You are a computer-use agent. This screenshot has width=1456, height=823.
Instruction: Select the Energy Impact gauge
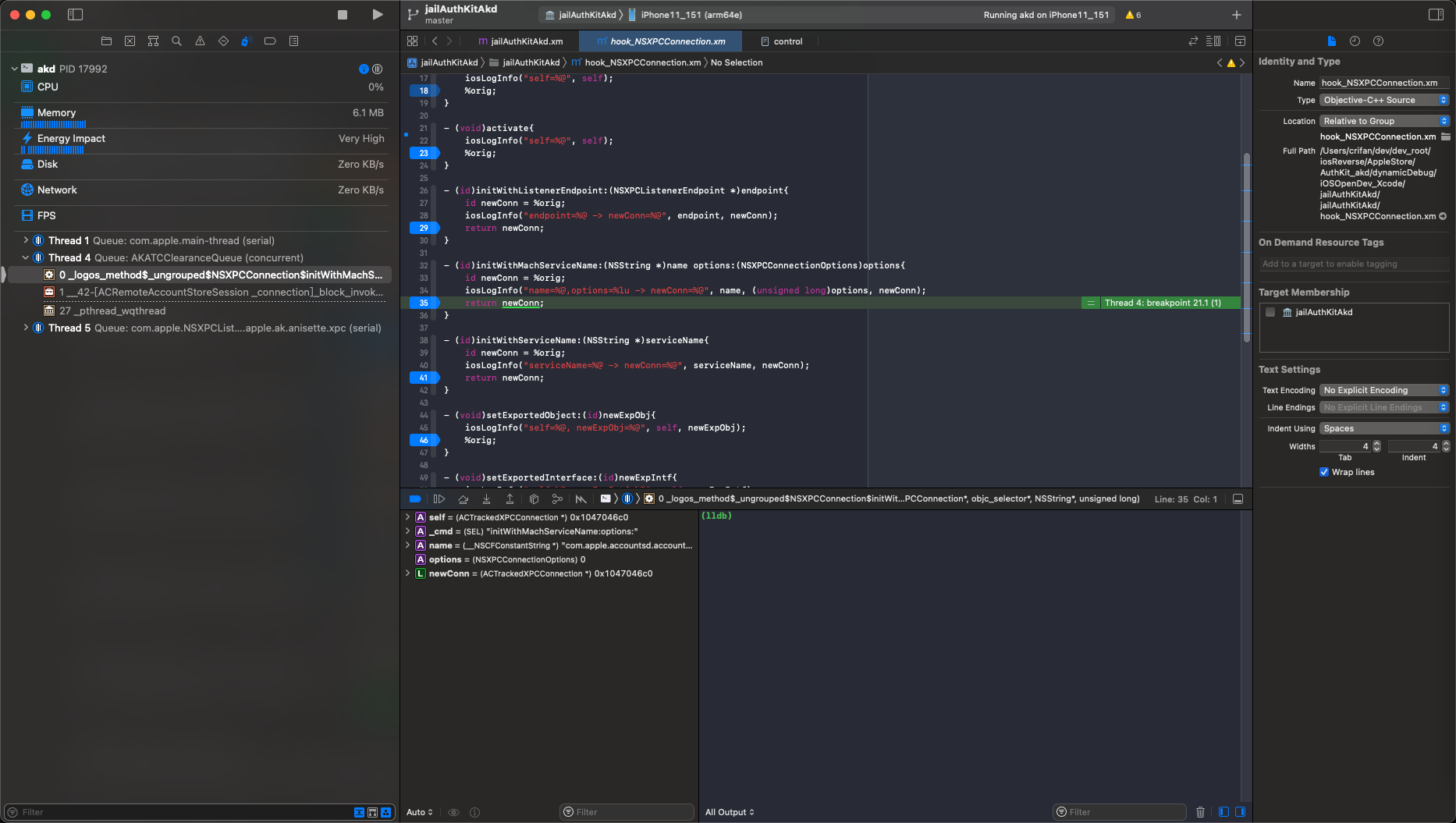201,142
